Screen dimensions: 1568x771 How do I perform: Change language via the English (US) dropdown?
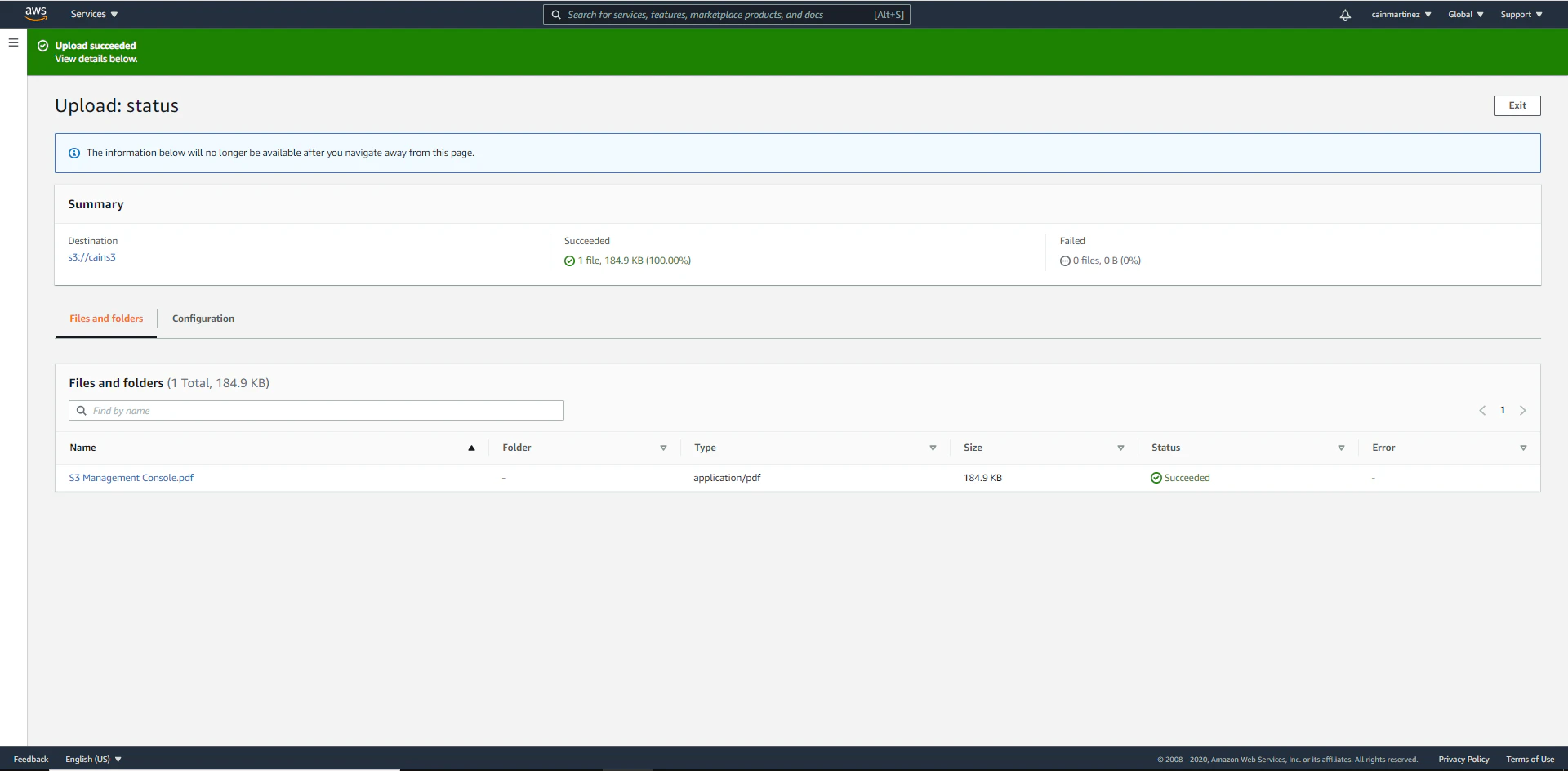[92, 759]
